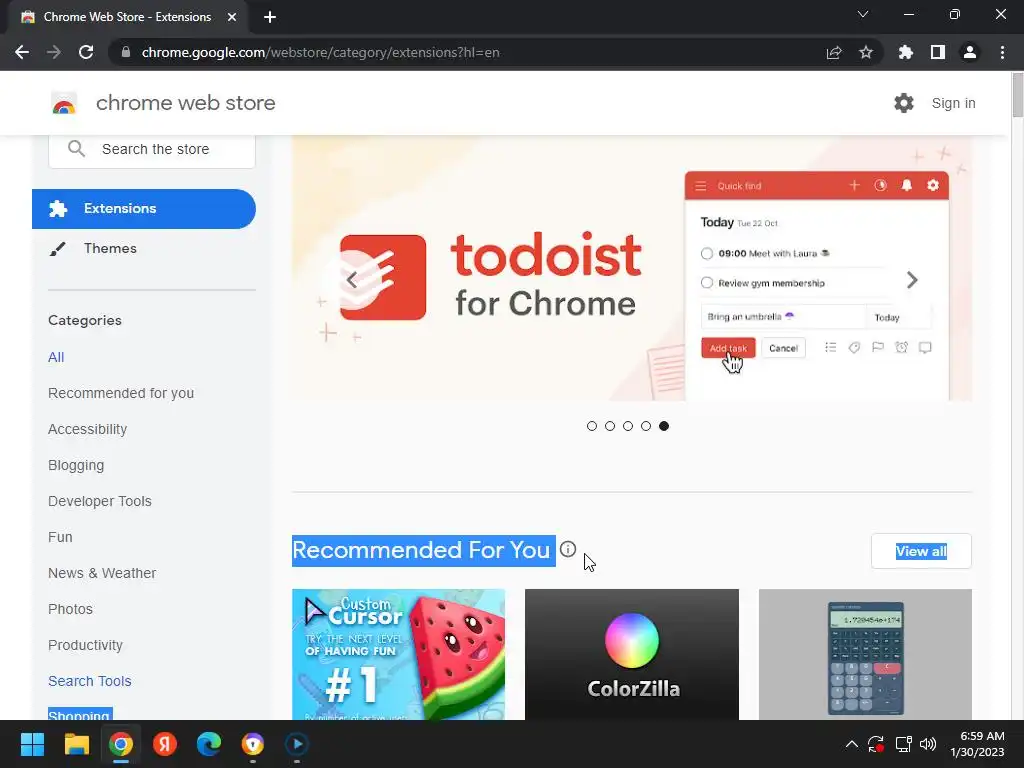Show next carousel slide arrow
This screenshot has width=1024, height=768.
912,280
